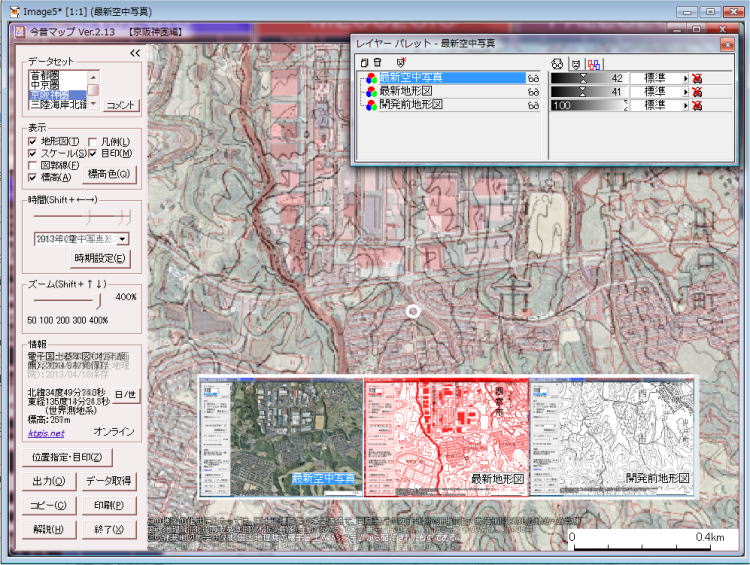Click the 日/世 datum toggle button
The height and width of the screenshot is (565, 750).
[x=126, y=395]
